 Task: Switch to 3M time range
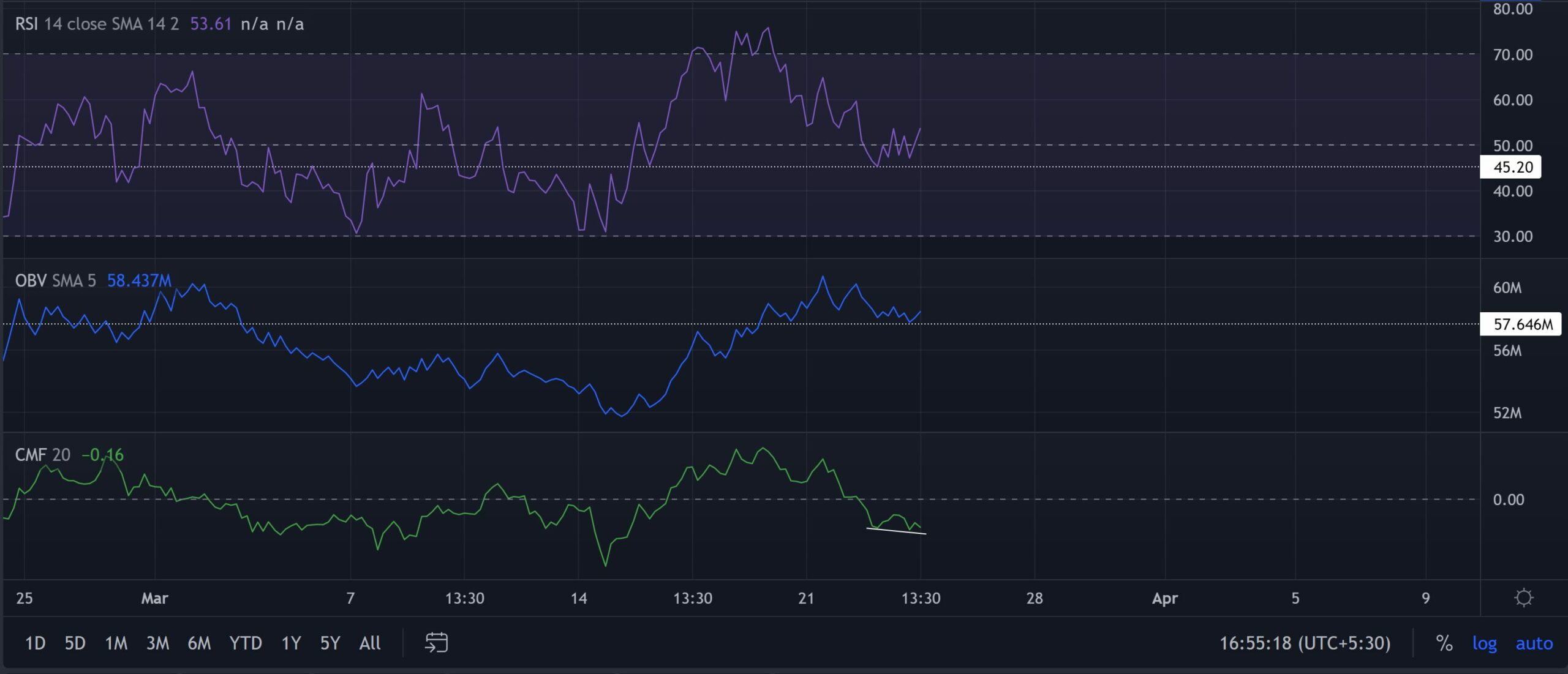pyautogui.click(x=157, y=643)
